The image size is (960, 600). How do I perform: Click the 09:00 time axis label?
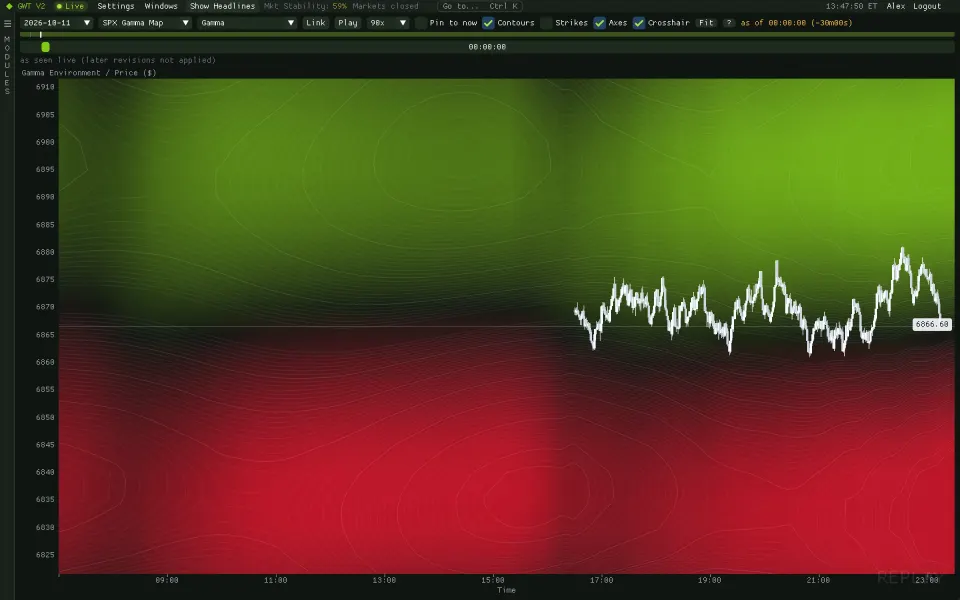click(x=167, y=580)
